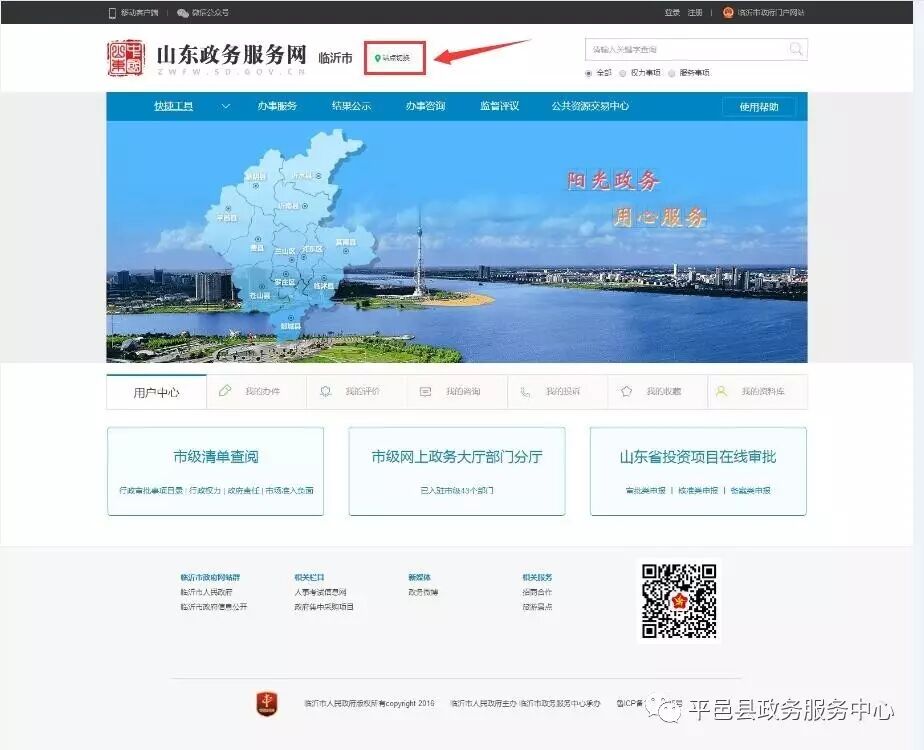Switch to the 用户中心 tab
The height and width of the screenshot is (750, 924).
[x=155, y=390]
